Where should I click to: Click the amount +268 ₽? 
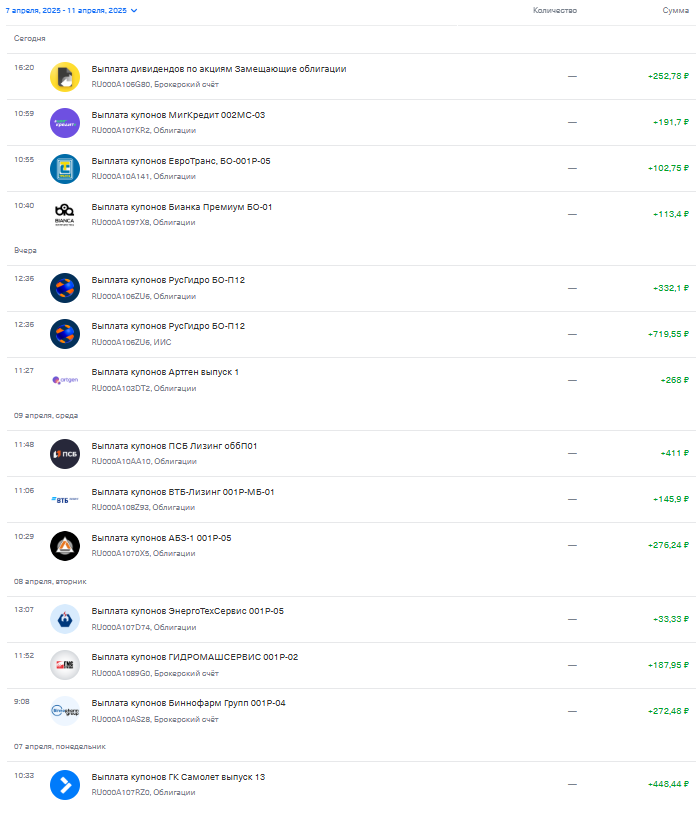click(674, 381)
